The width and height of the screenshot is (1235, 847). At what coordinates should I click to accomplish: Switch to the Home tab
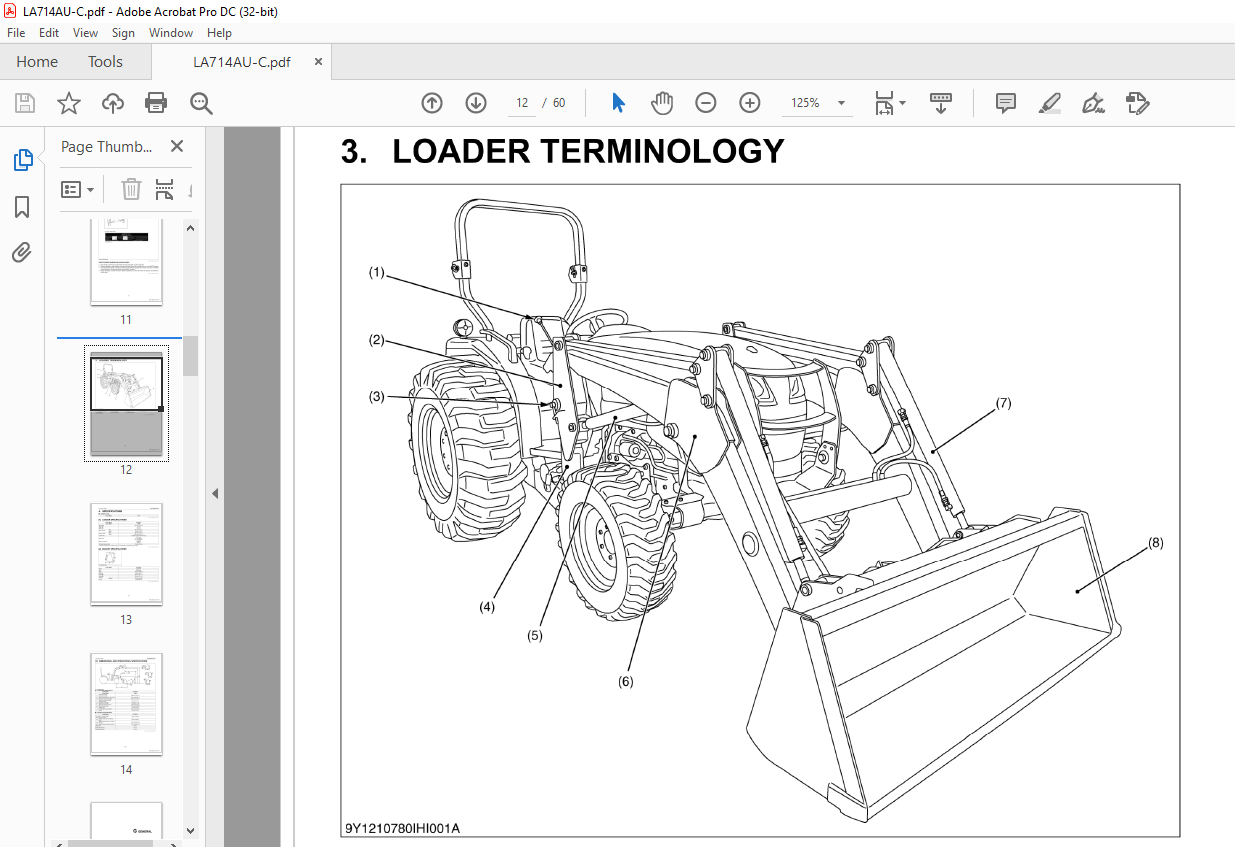(37, 62)
